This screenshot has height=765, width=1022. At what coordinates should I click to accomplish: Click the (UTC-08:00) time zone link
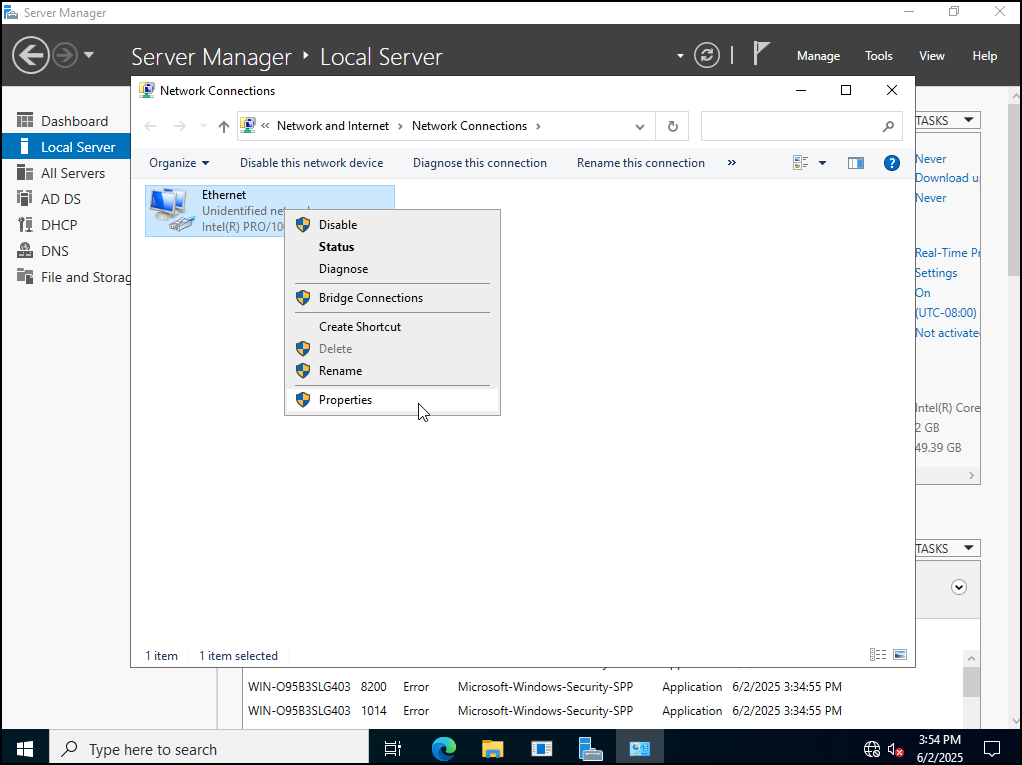(946, 313)
